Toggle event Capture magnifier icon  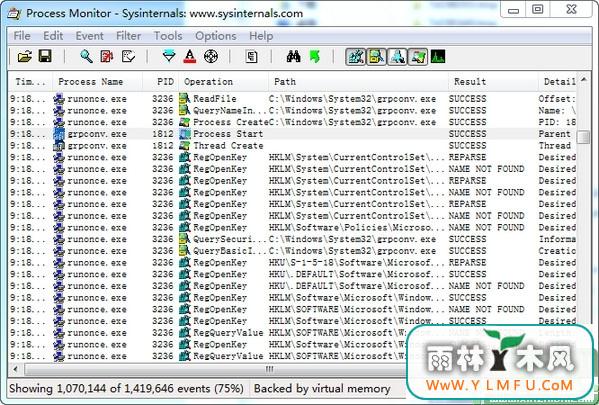[86, 57]
